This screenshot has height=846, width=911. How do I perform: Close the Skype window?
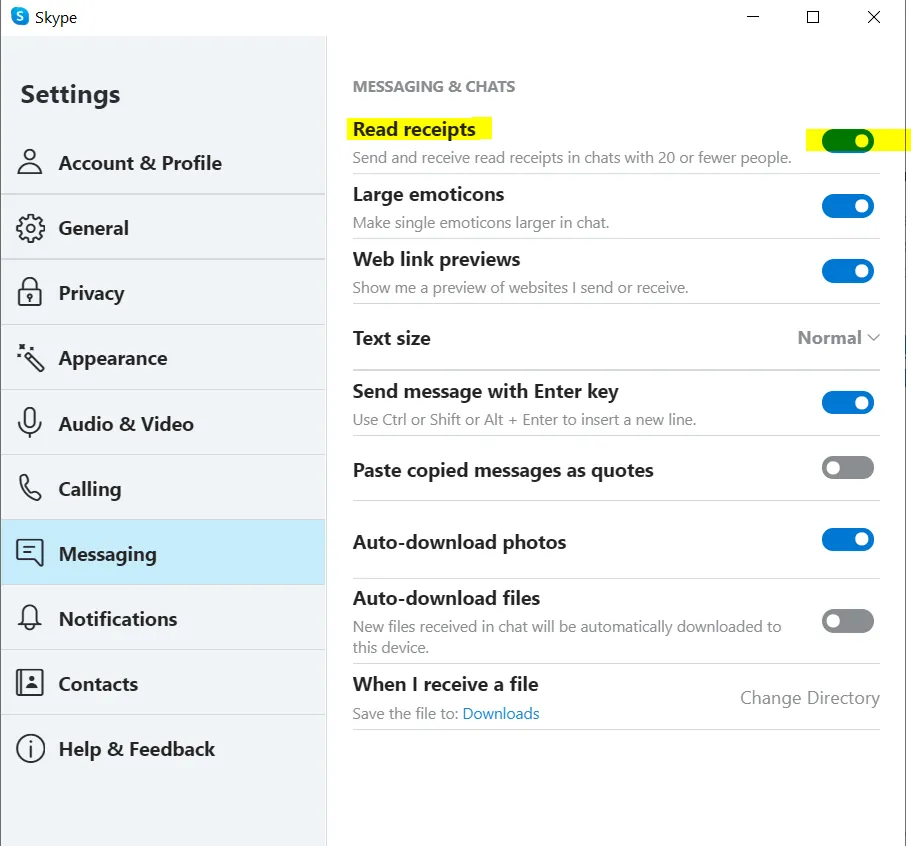pyautogui.click(x=874, y=17)
